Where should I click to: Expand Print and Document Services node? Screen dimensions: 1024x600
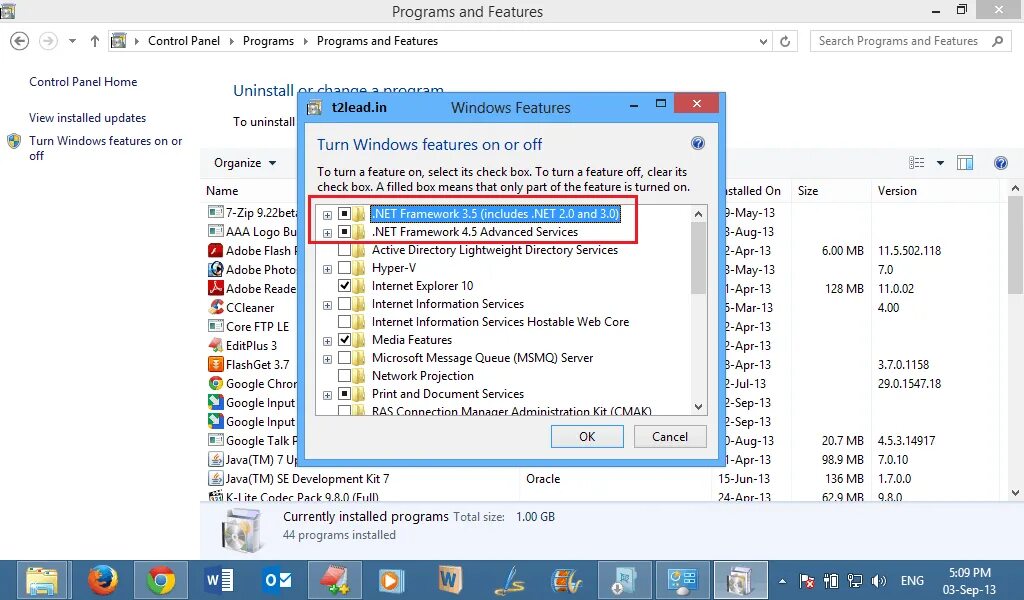point(327,395)
